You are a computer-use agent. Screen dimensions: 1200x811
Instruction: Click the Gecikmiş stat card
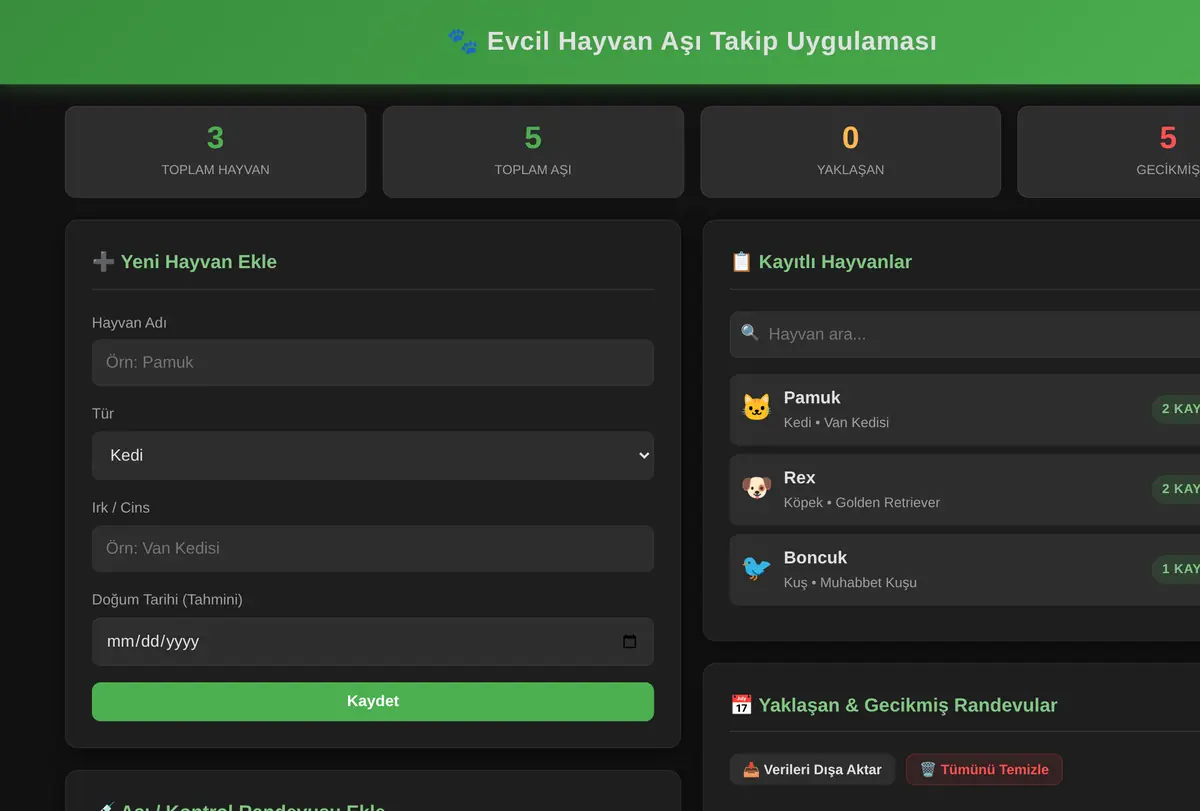tap(1109, 152)
